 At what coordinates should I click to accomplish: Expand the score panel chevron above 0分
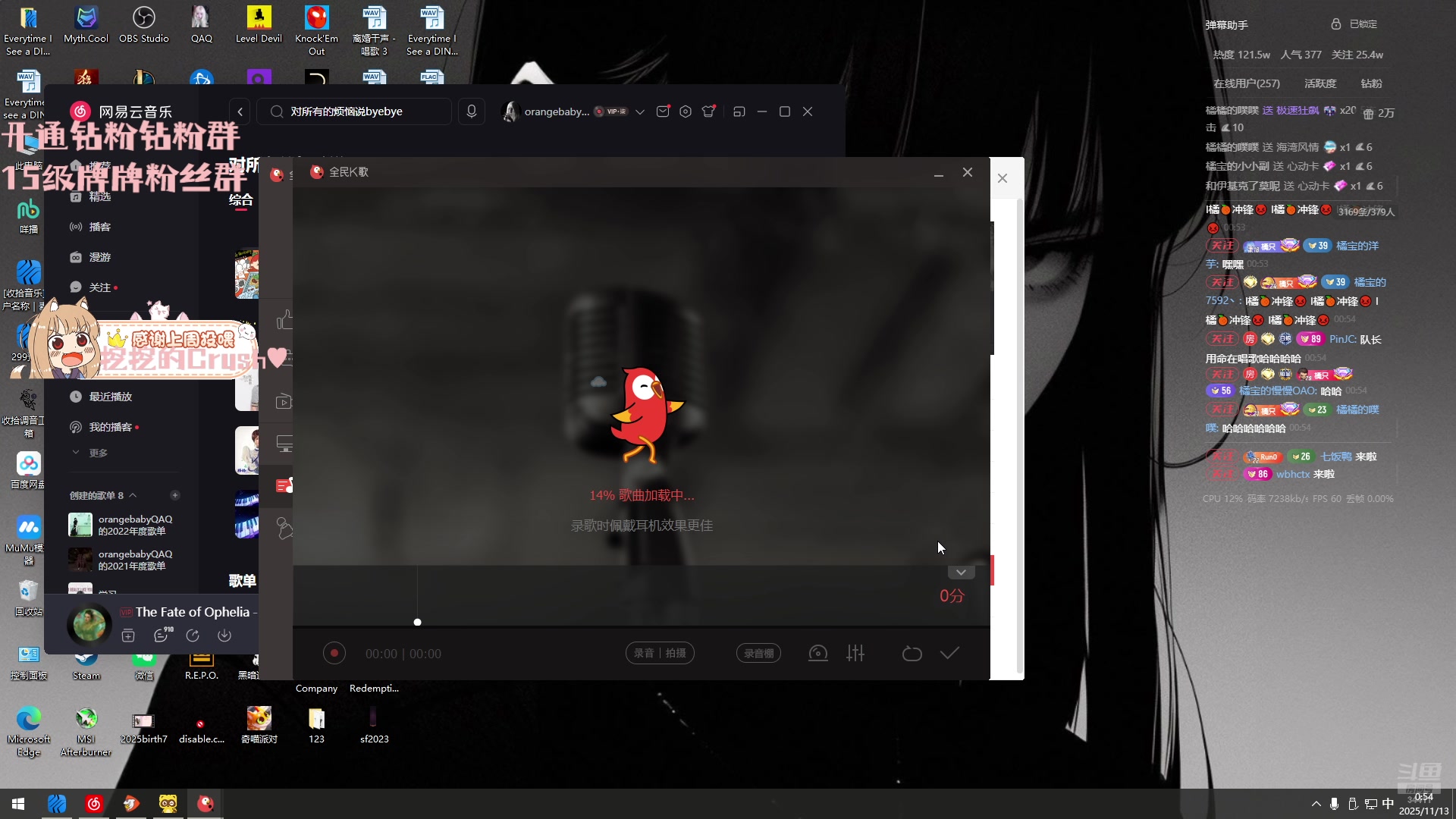click(x=961, y=572)
